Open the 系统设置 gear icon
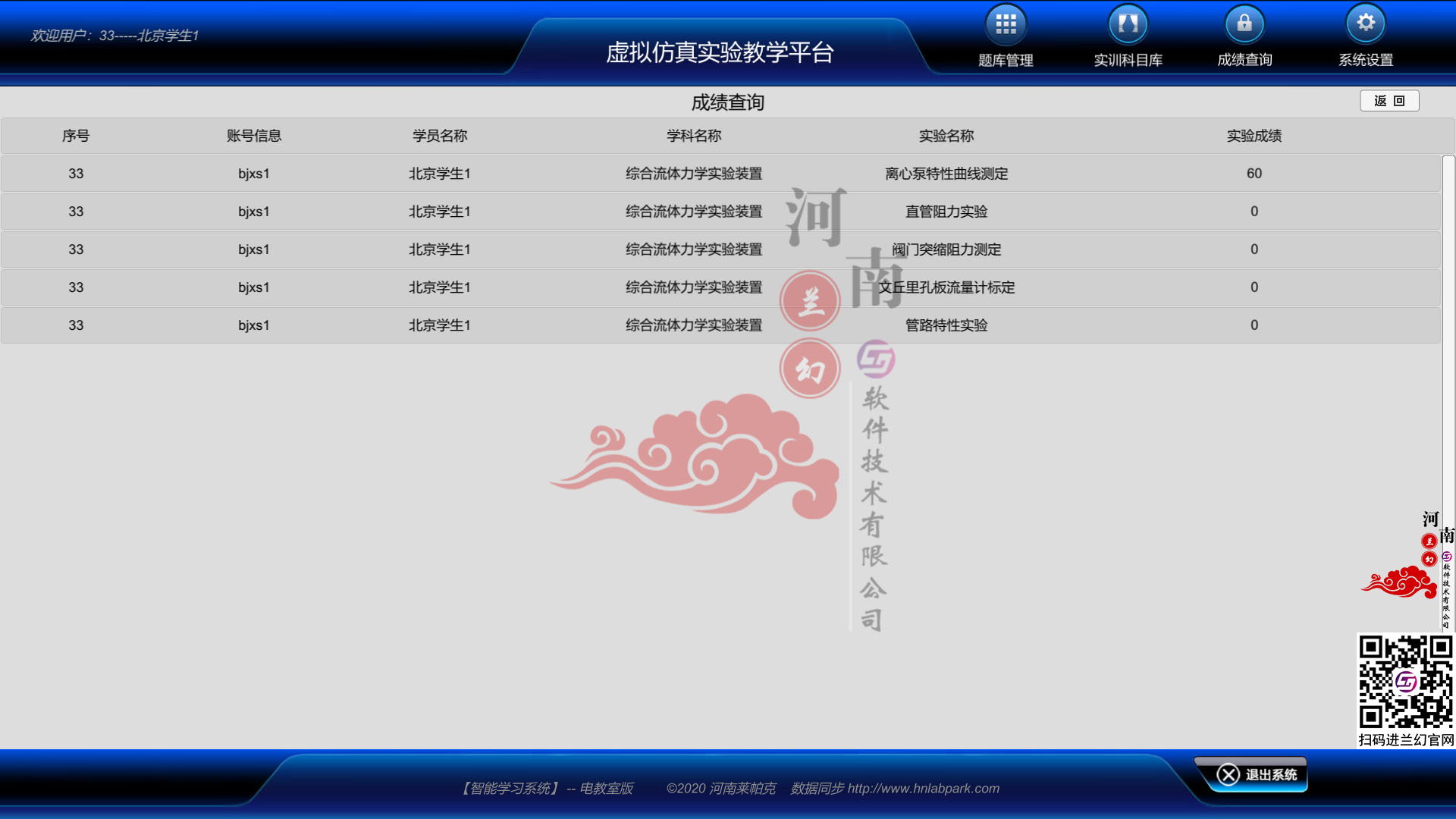 1366,24
